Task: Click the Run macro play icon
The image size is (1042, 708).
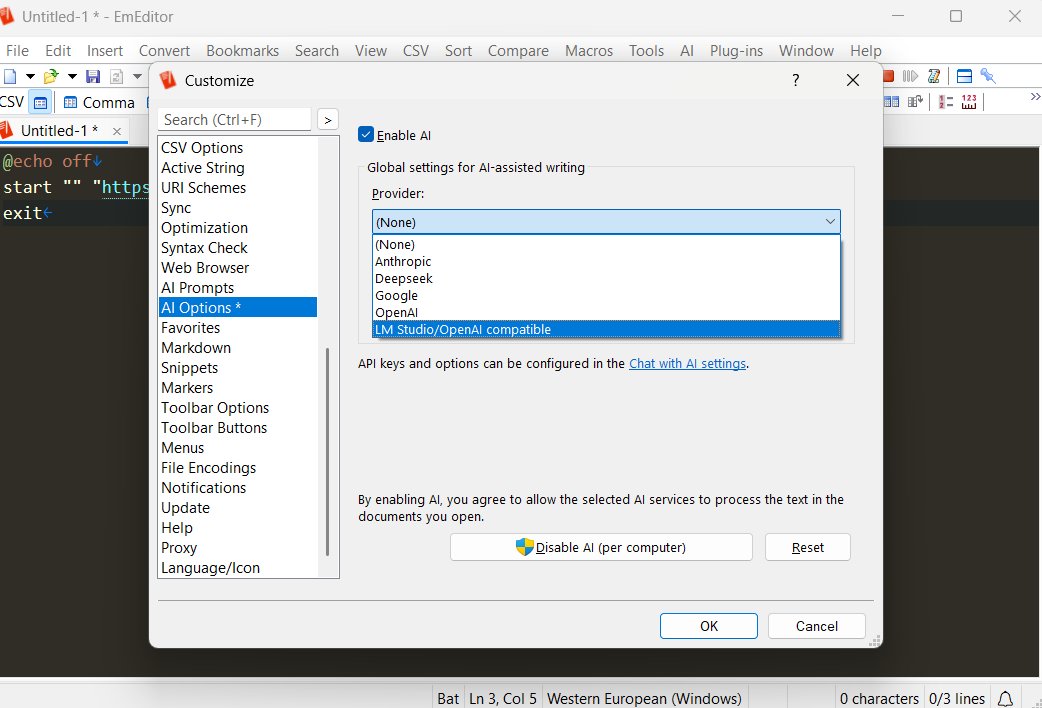Action: tap(910, 76)
